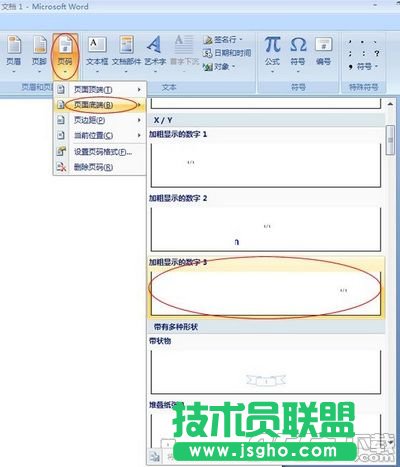Insert the semicolon special symbol

pyautogui.click(x=350, y=53)
